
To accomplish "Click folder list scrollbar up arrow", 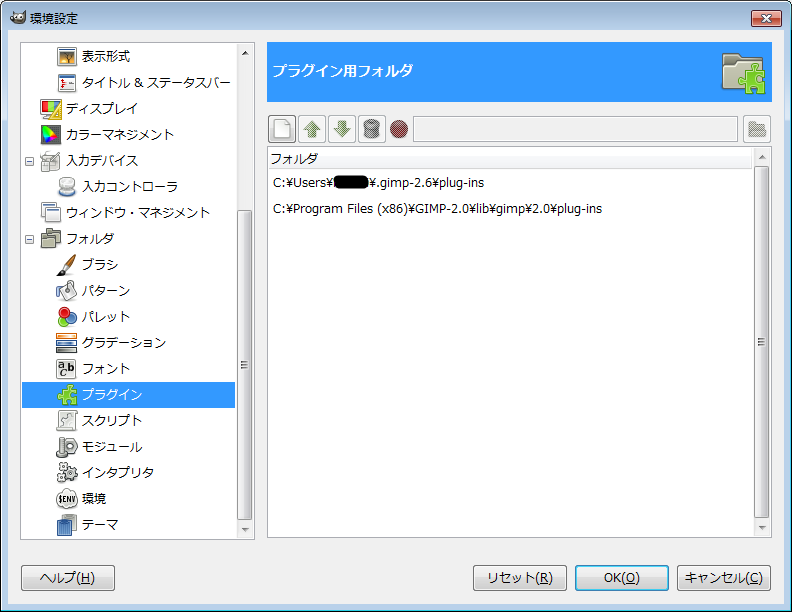I will [x=762, y=158].
